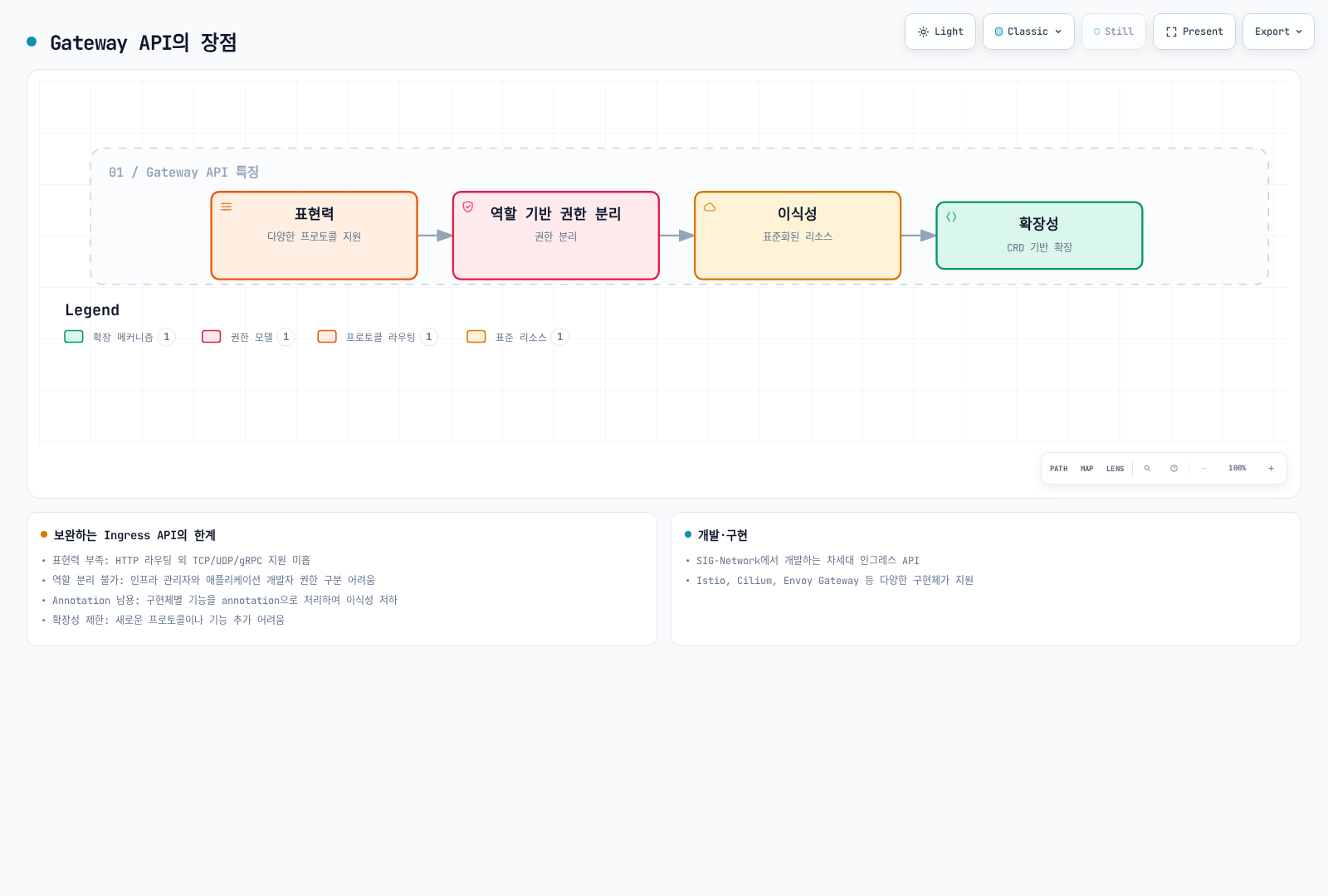Enable PATH mode
Viewport: 1328px width, 896px height.
click(x=1059, y=469)
